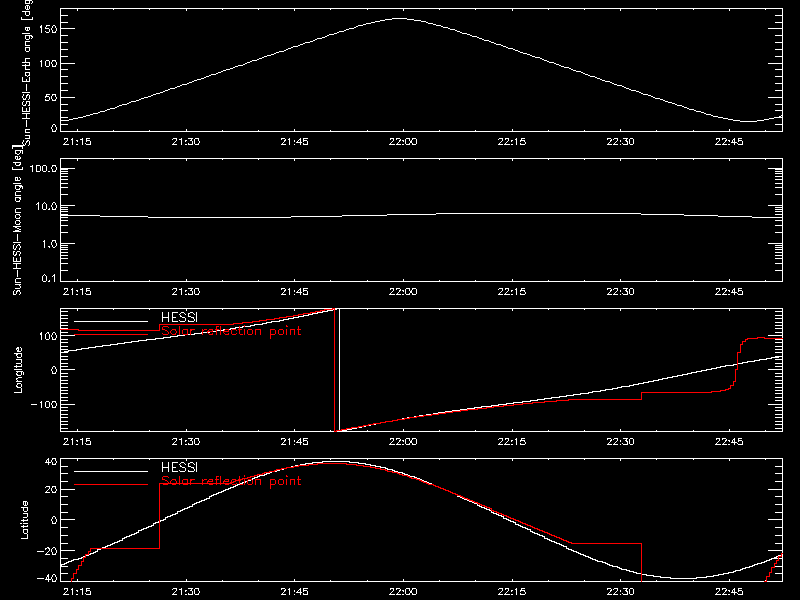
Task: Select the HESSI legend label in the Longitude plot
Action: [x=179, y=317]
